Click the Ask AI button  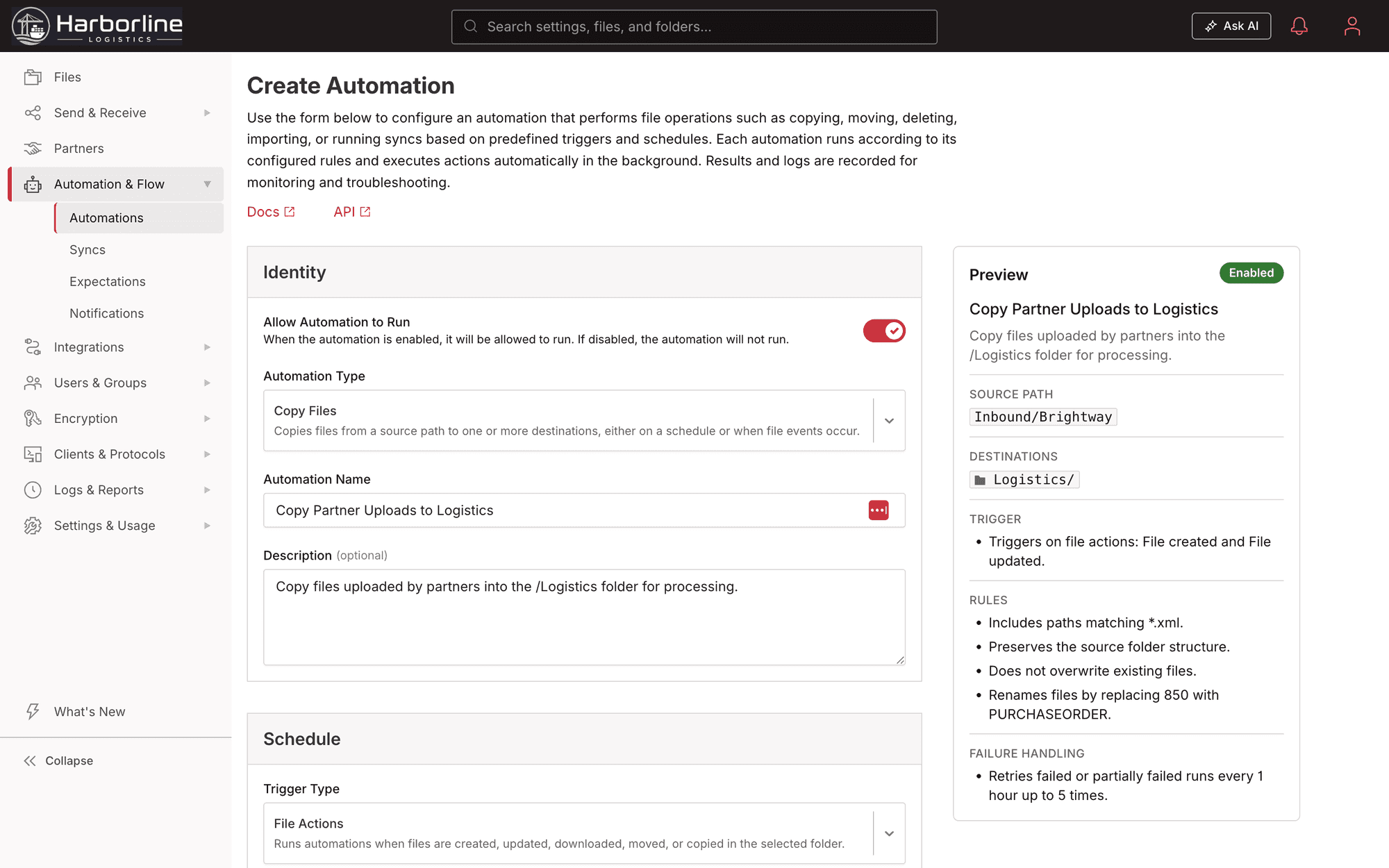click(1231, 26)
